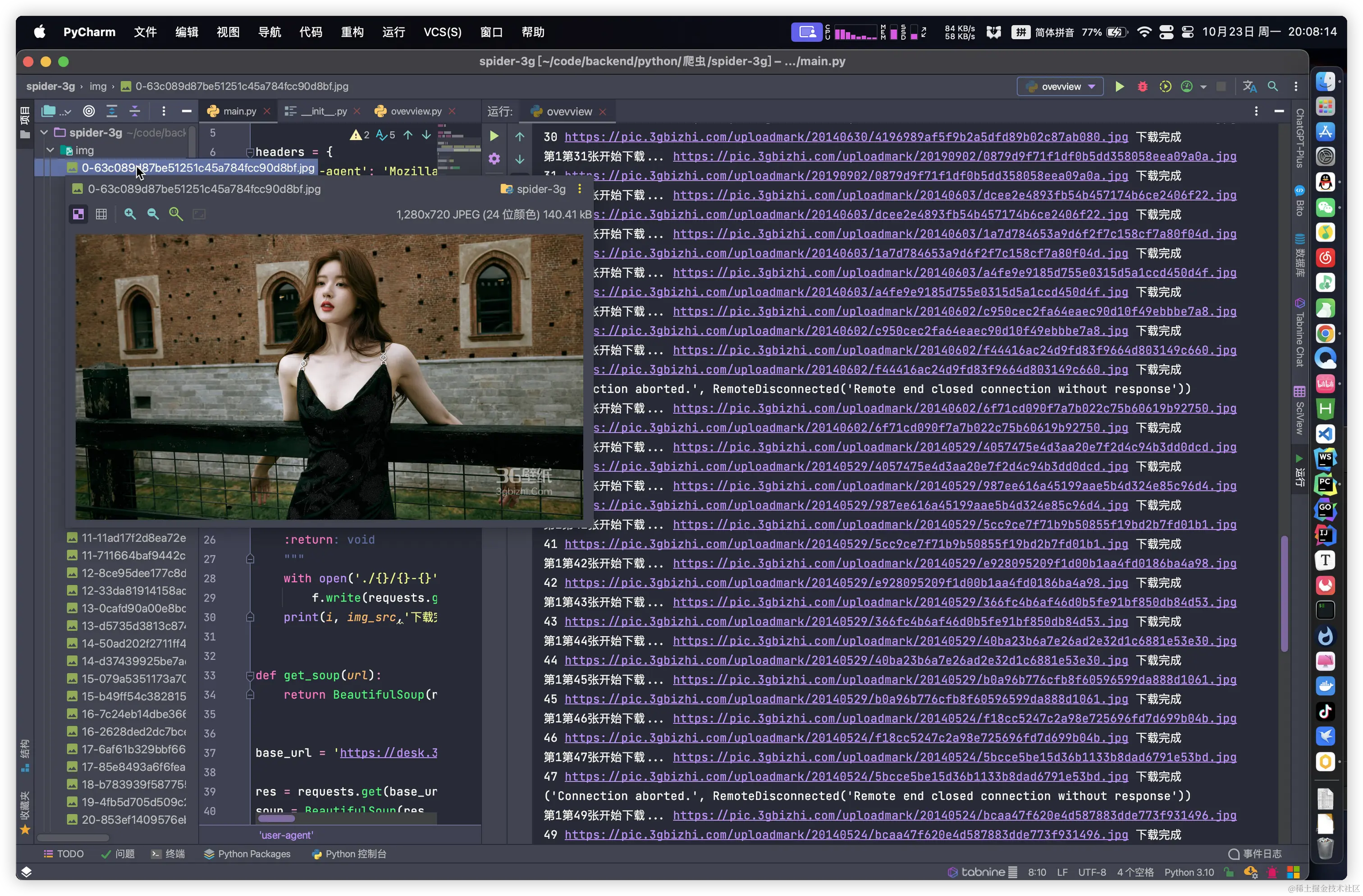The image size is (1363, 896).
Task: Toggle chessboard background in image preview
Action: point(78,214)
